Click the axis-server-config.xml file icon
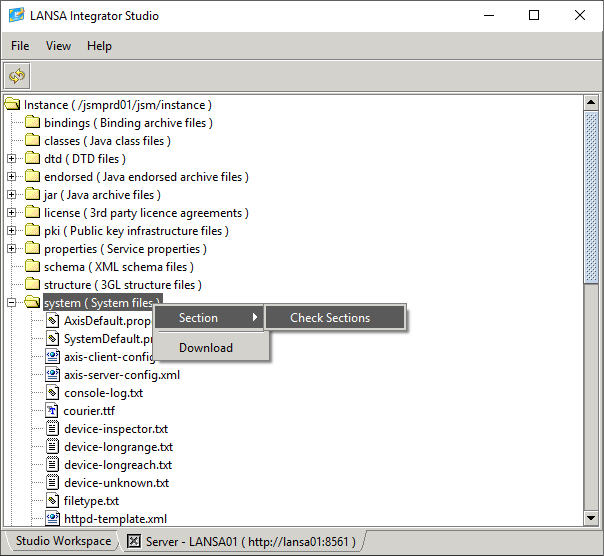The height and width of the screenshot is (556, 604). [x=53, y=375]
